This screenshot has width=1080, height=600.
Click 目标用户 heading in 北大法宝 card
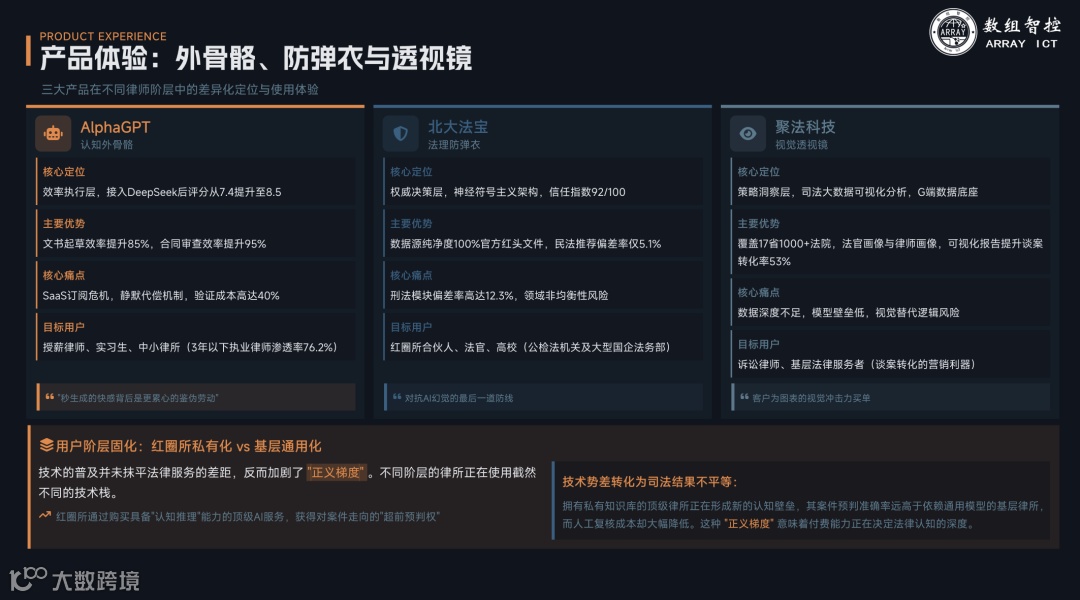point(411,327)
